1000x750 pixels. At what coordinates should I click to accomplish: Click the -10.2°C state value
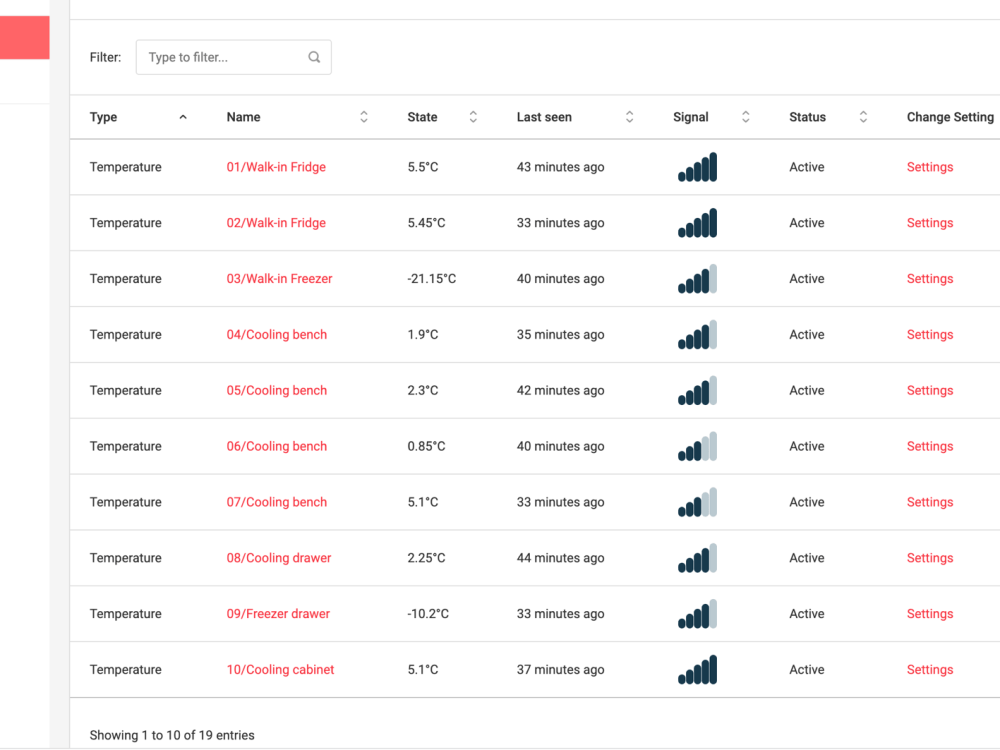click(x=428, y=614)
